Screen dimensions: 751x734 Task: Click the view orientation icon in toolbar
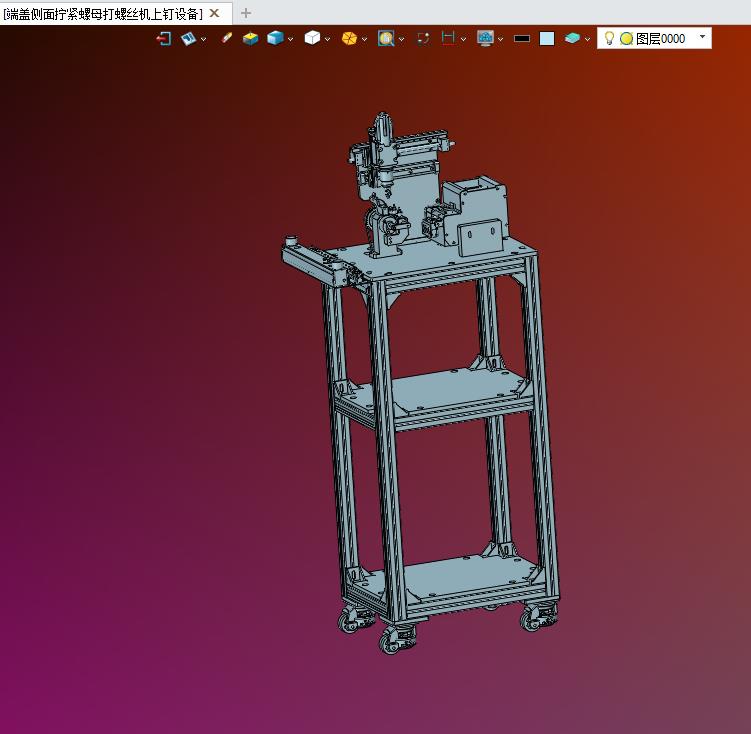pyautogui.click(x=188, y=38)
